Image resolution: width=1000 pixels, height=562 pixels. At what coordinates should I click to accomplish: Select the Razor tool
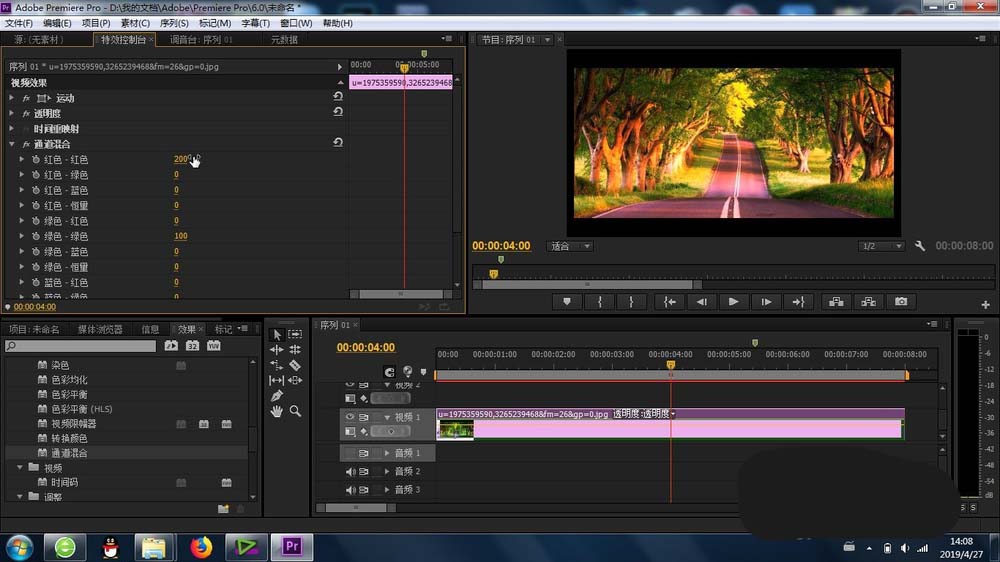(x=295, y=365)
